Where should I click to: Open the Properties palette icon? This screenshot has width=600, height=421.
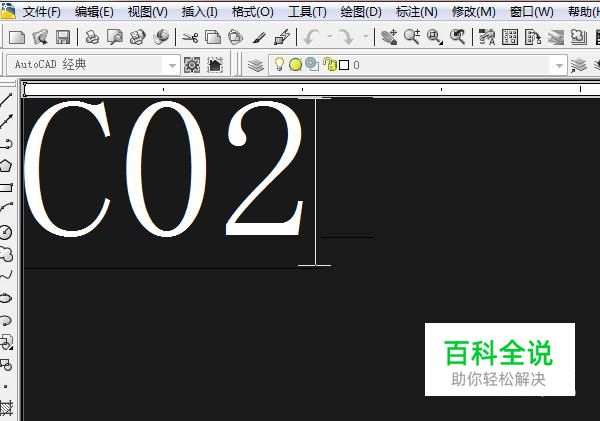pyautogui.click(x=487, y=37)
